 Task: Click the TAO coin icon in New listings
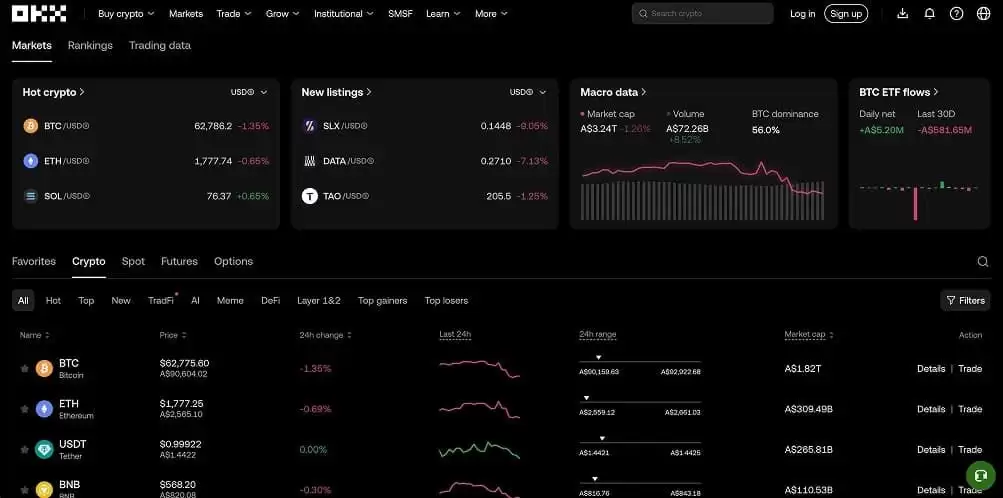(x=310, y=196)
